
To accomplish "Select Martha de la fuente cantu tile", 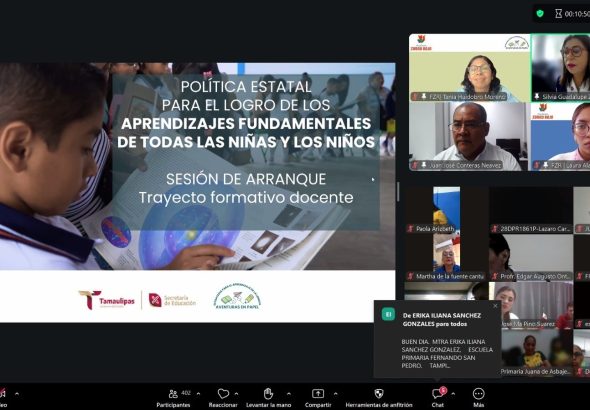I will (446, 257).
